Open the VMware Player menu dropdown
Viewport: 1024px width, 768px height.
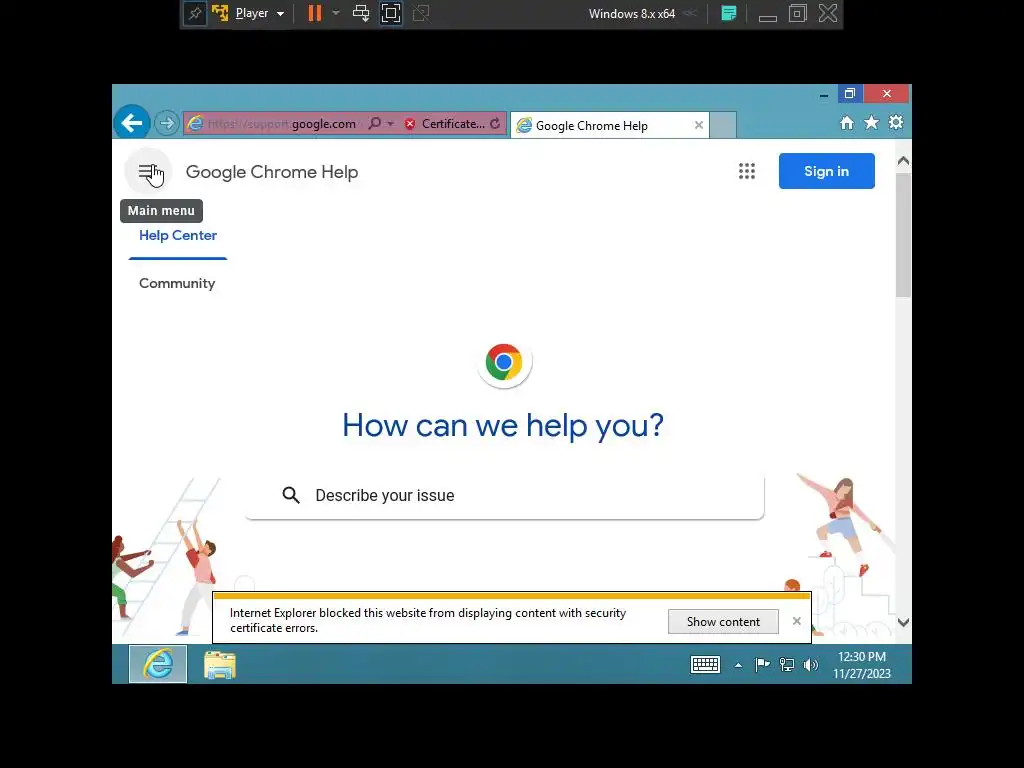pyautogui.click(x=259, y=13)
